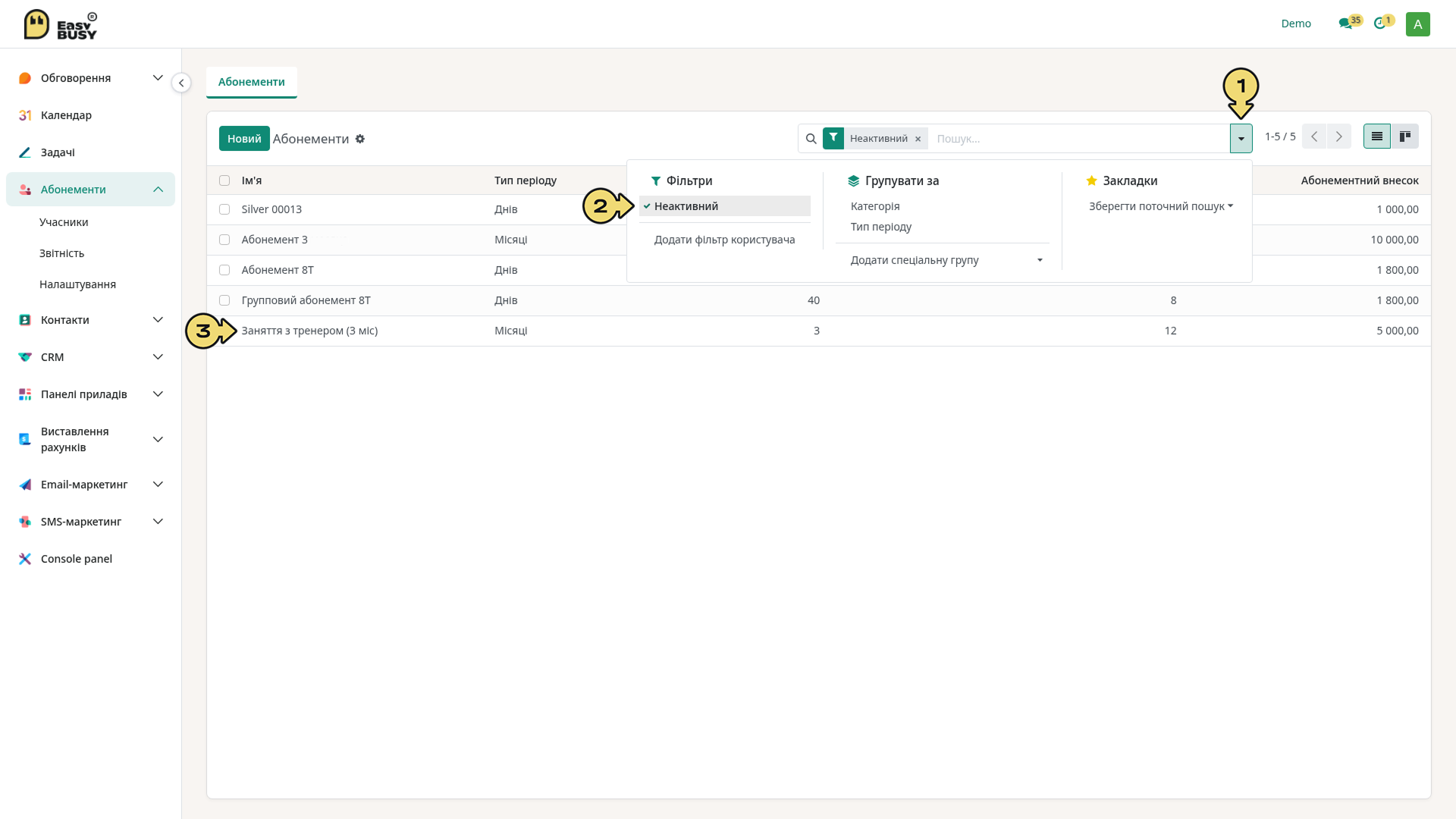Go to the previous page of records
This screenshot has height=819, width=1456.
tap(1314, 136)
